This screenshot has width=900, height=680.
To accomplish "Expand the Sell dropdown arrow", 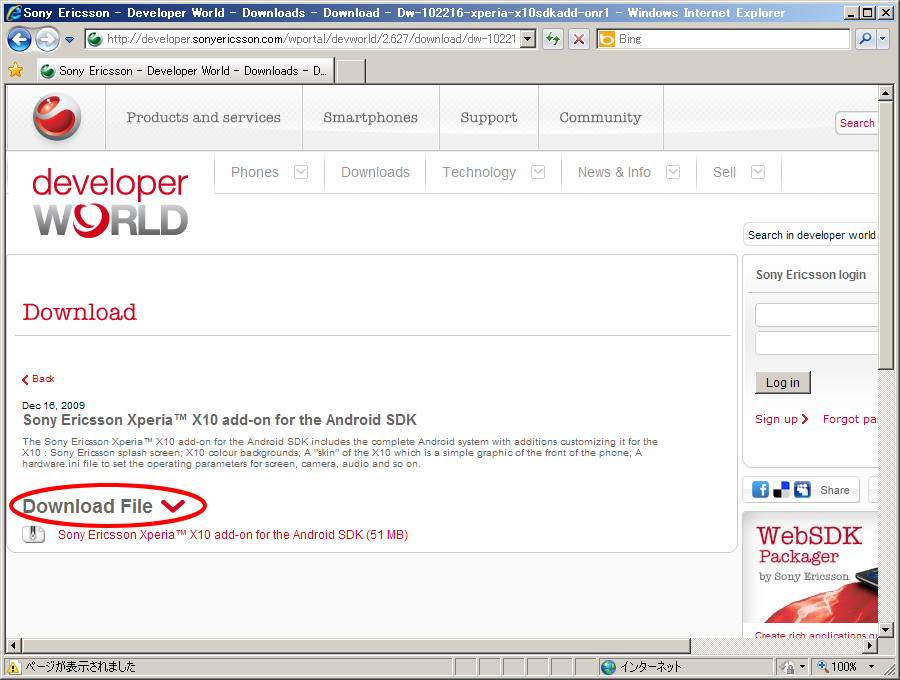I will coord(758,172).
